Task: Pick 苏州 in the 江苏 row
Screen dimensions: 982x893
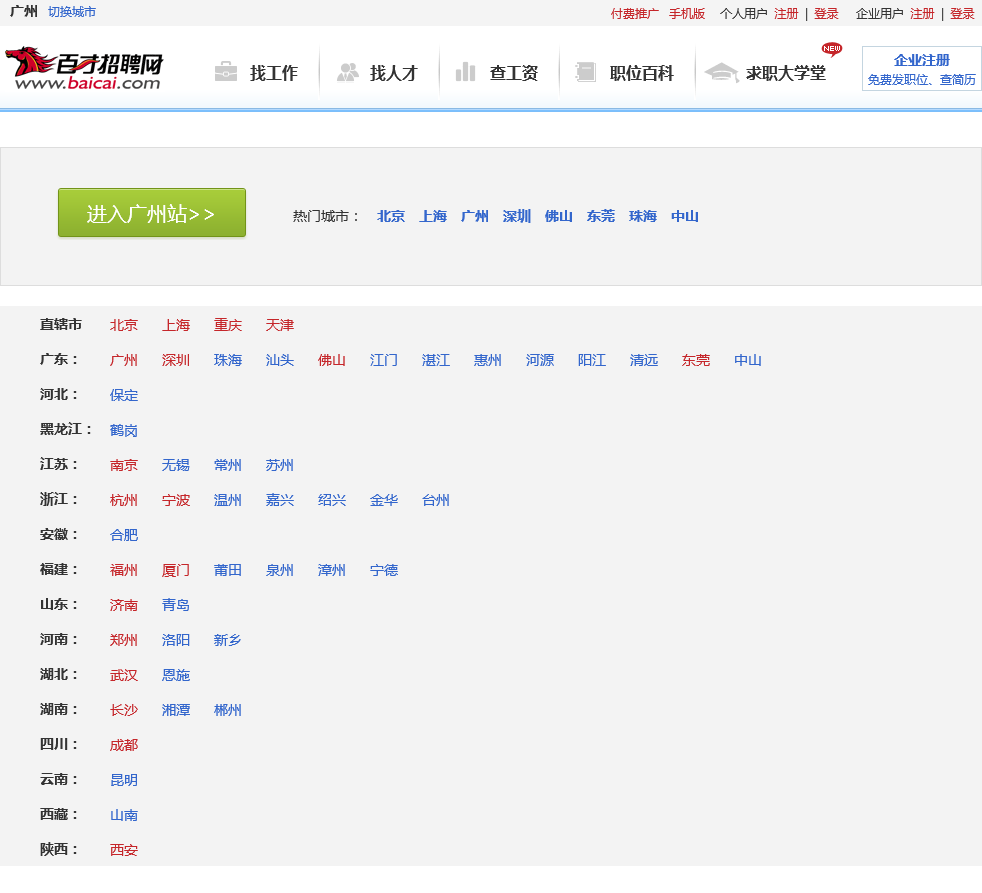Action: pos(279,465)
